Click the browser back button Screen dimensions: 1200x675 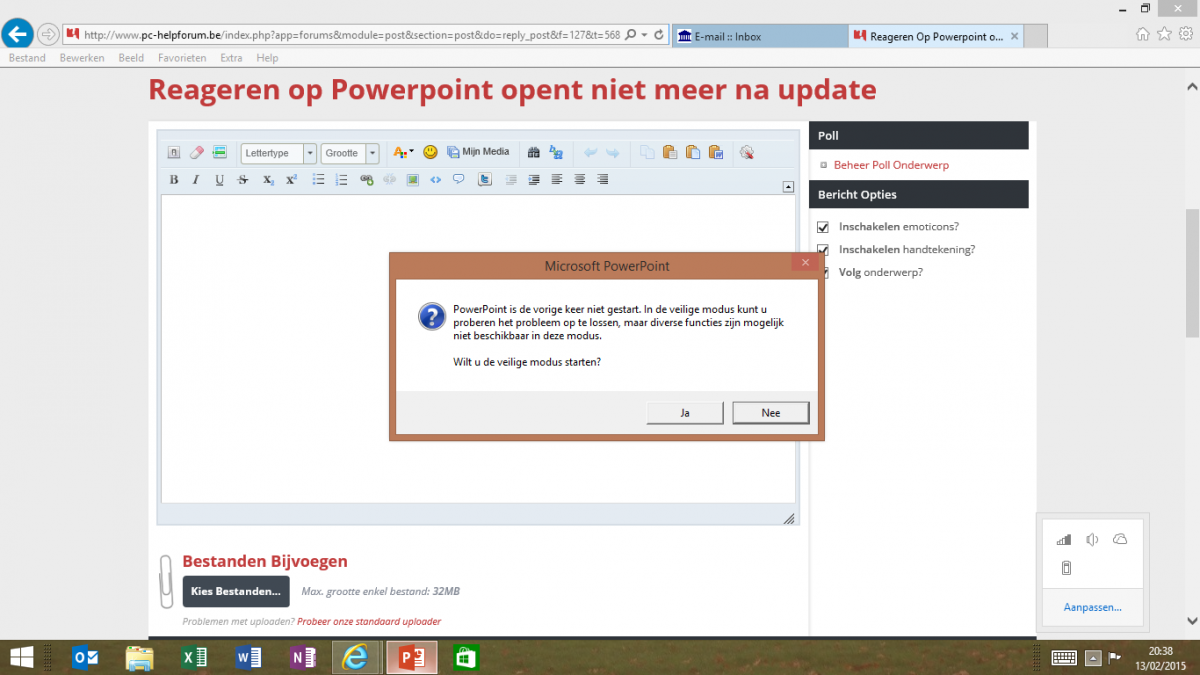17,34
